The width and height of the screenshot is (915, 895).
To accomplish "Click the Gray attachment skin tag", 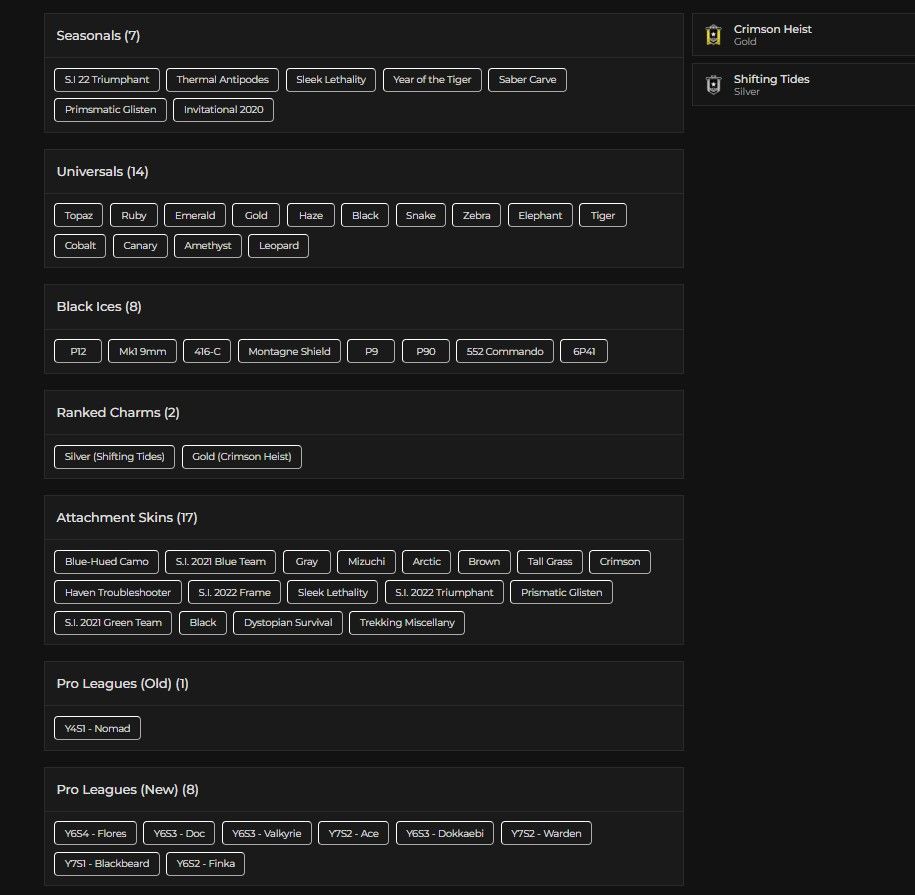I will pos(307,562).
